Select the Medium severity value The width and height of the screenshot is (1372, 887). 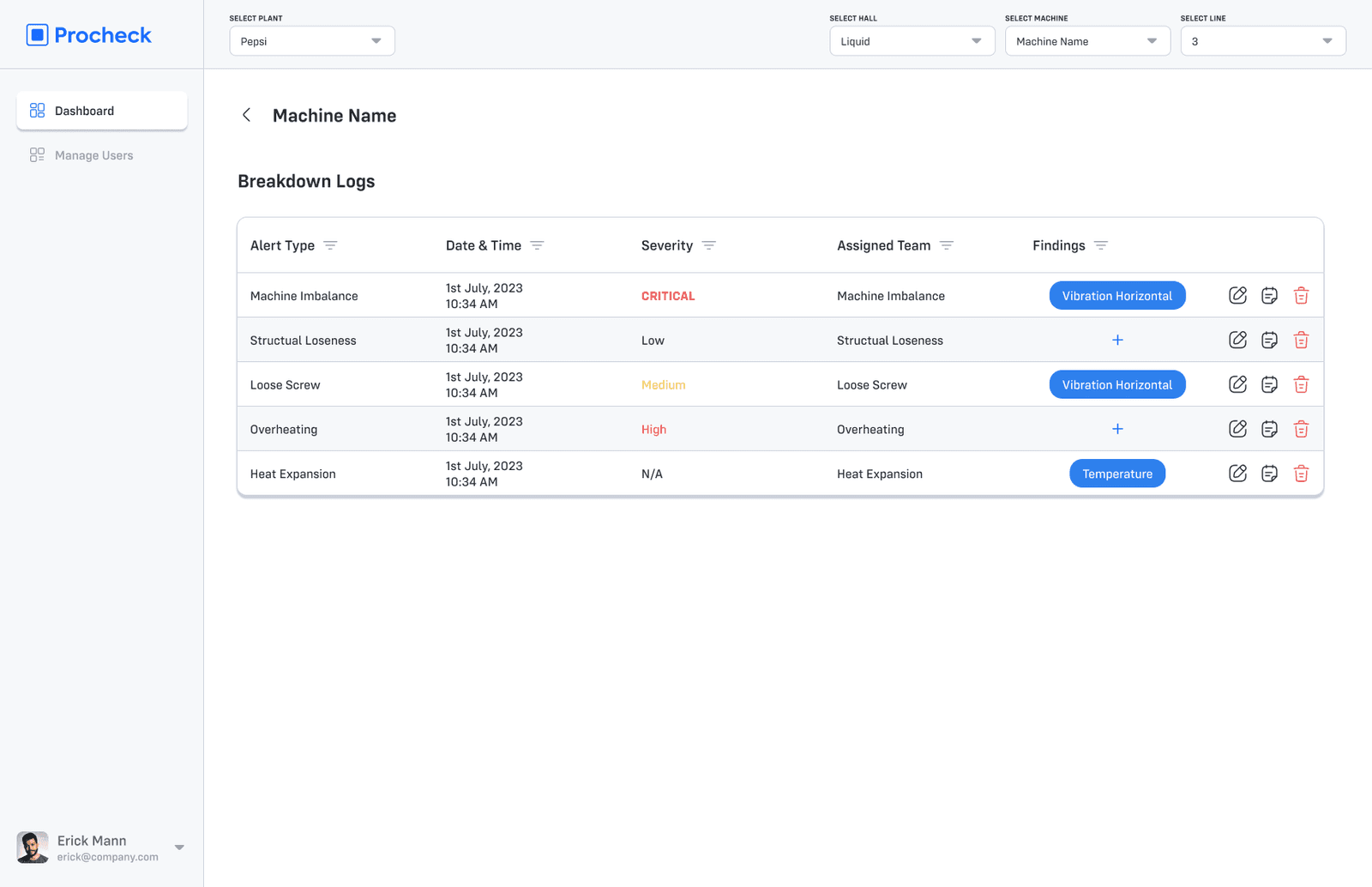point(663,385)
